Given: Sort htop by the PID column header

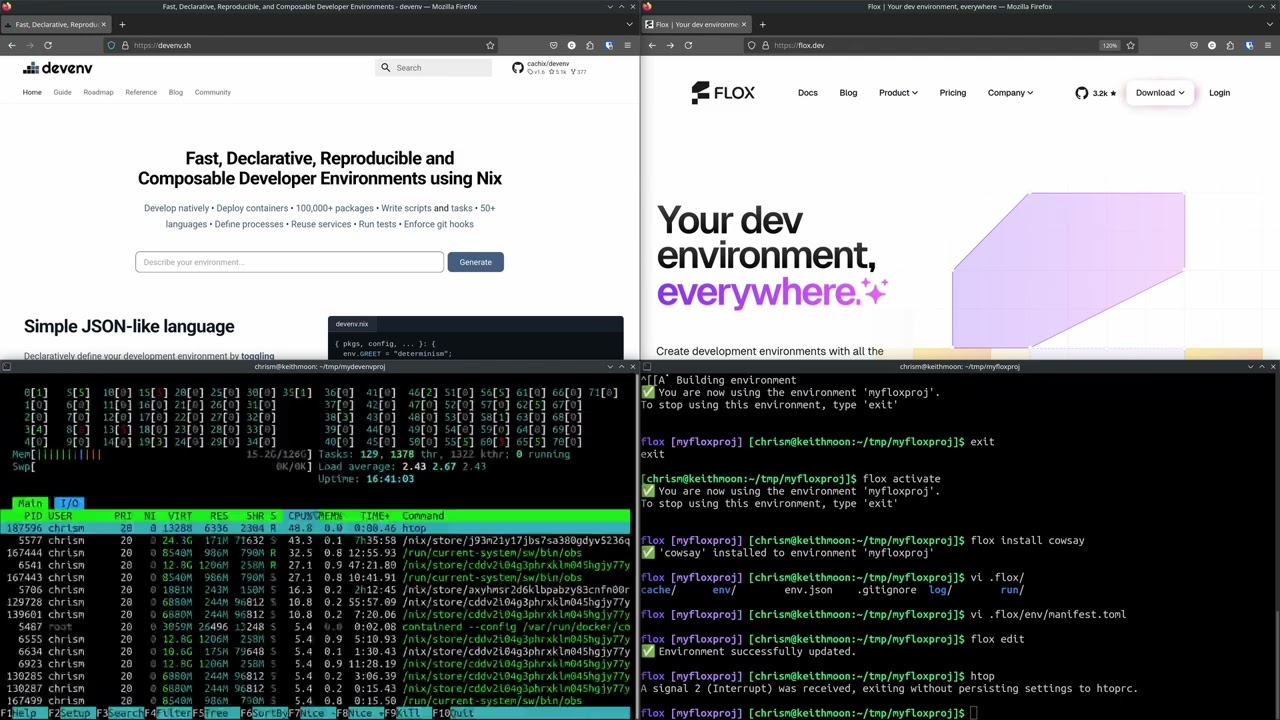Looking at the screenshot, I should (x=34, y=516).
